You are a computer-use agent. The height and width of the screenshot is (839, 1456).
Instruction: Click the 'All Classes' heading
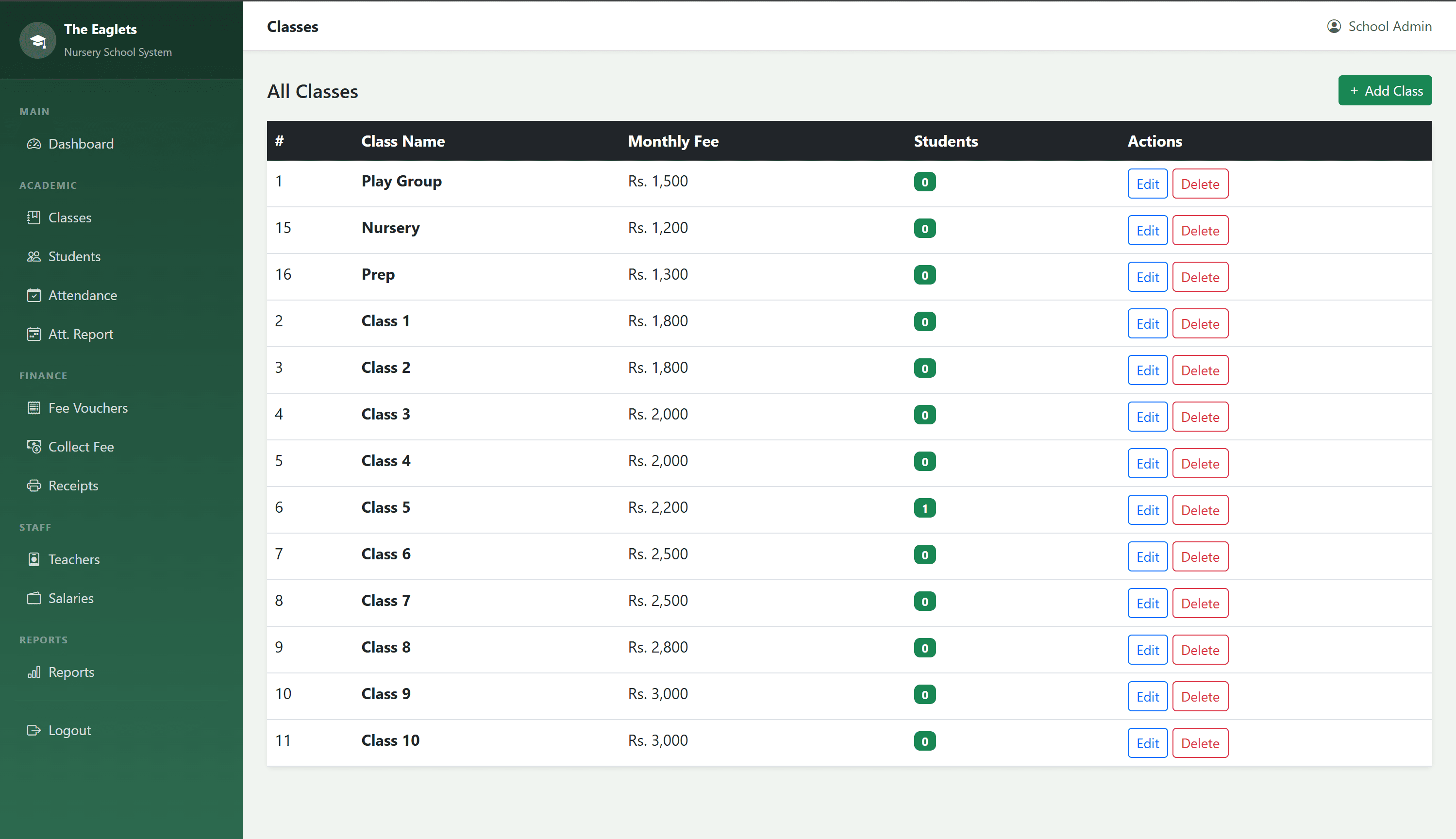pyautogui.click(x=312, y=91)
